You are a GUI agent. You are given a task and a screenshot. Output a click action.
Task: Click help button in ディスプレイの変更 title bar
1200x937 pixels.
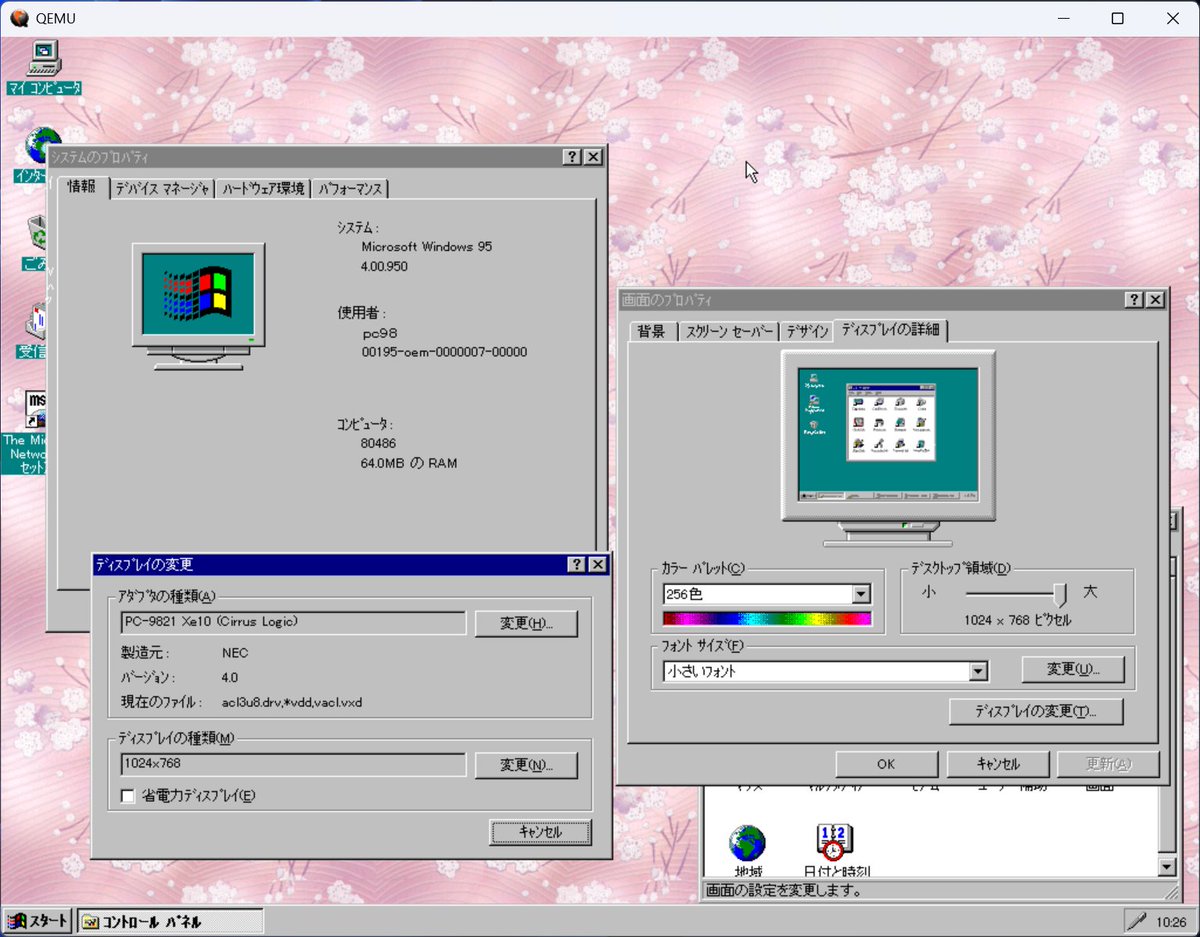coord(577,565)
